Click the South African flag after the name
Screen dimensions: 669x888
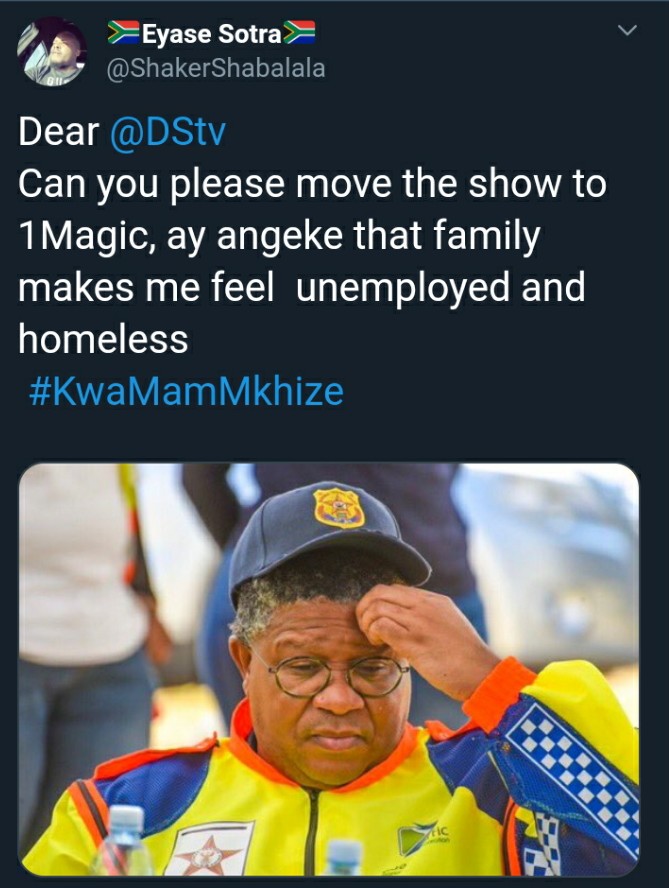(x=299, y=33)
